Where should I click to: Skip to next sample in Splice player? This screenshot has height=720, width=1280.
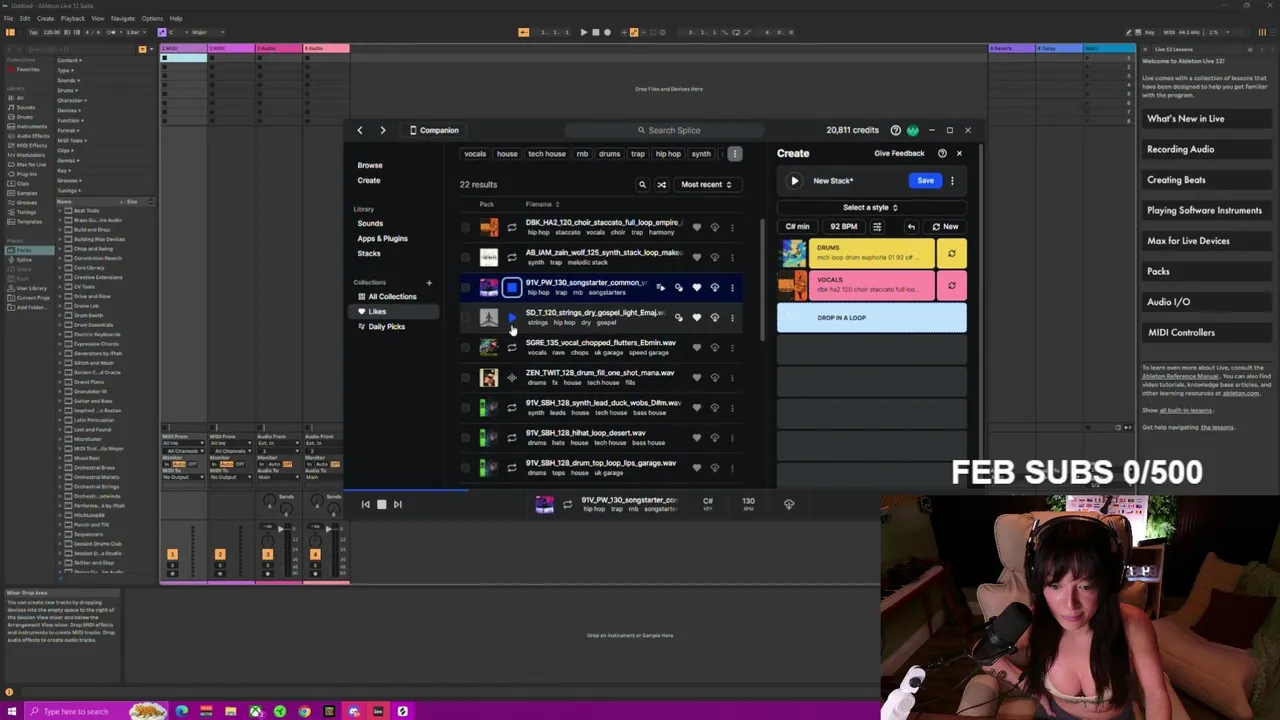[397, 505]
